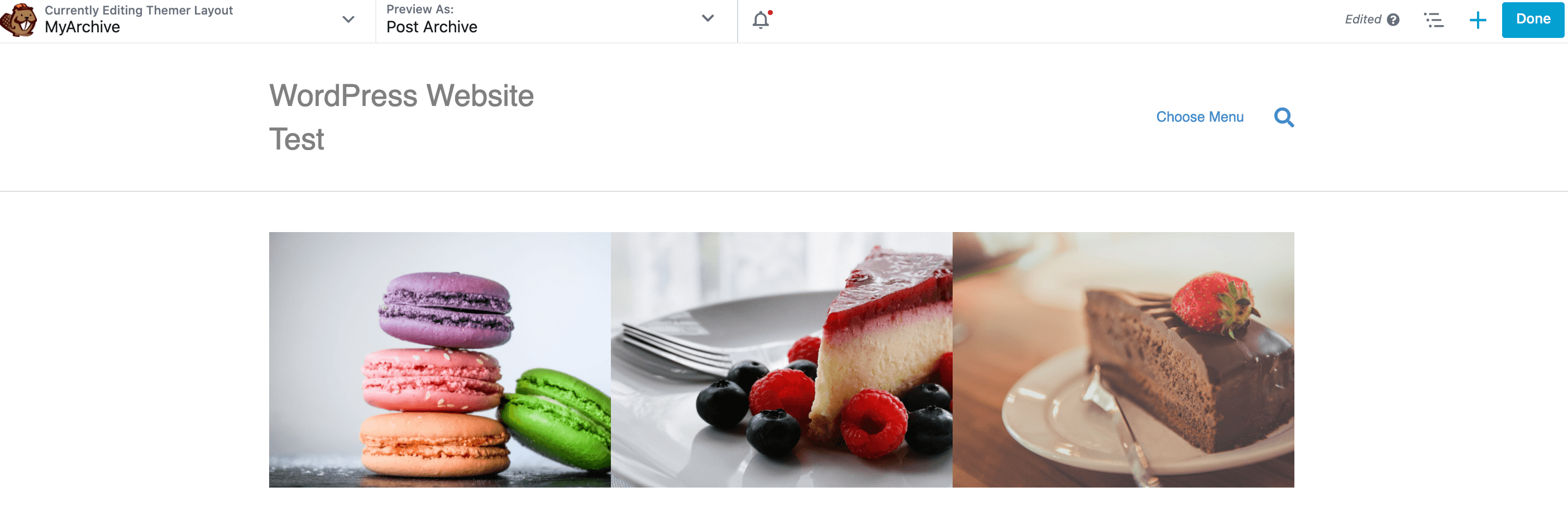Expand the MyArchive layout title chevron
This screenshot has height=511, width=1568.
coord(348,20)
